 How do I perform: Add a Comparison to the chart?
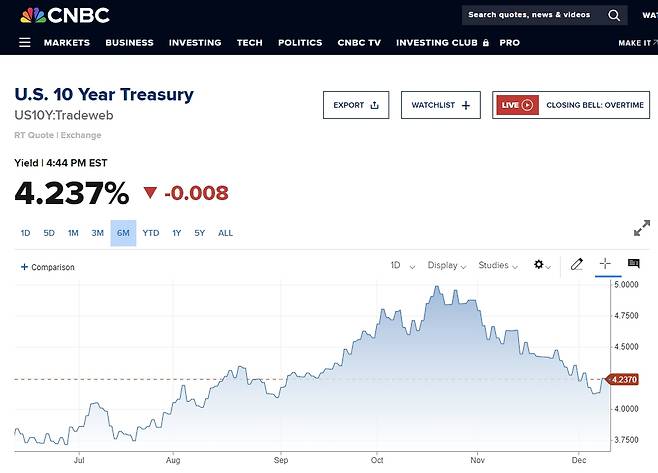coord(48,267)
